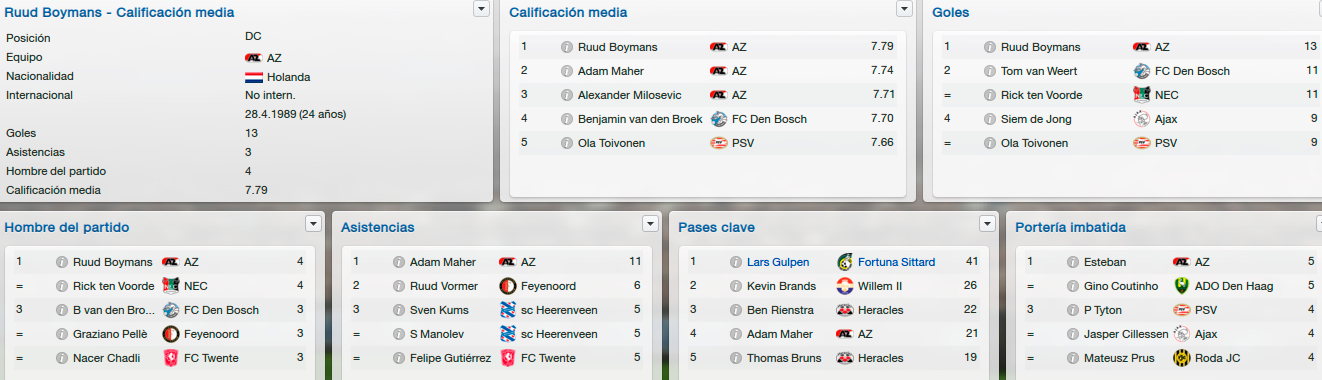Select the Alexander Milosevic row

point(706,95)
